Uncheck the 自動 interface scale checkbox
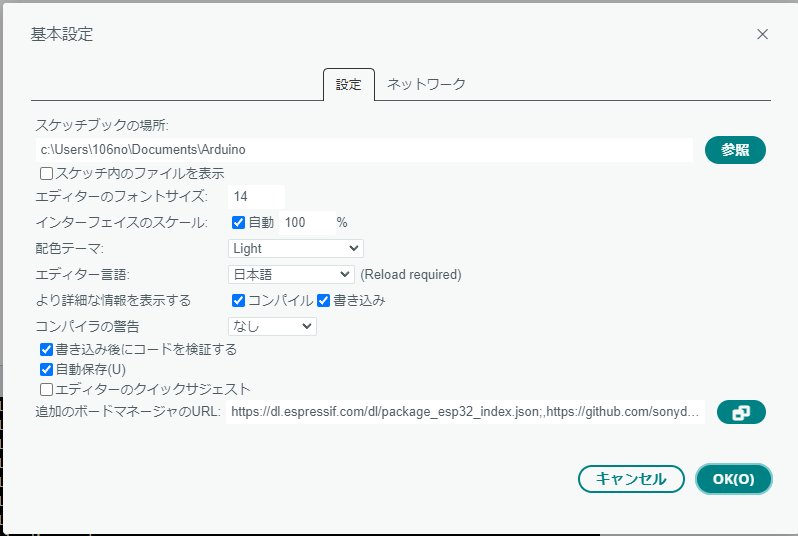The width and height of the screenshot is (798, 536). coord(238,222)
